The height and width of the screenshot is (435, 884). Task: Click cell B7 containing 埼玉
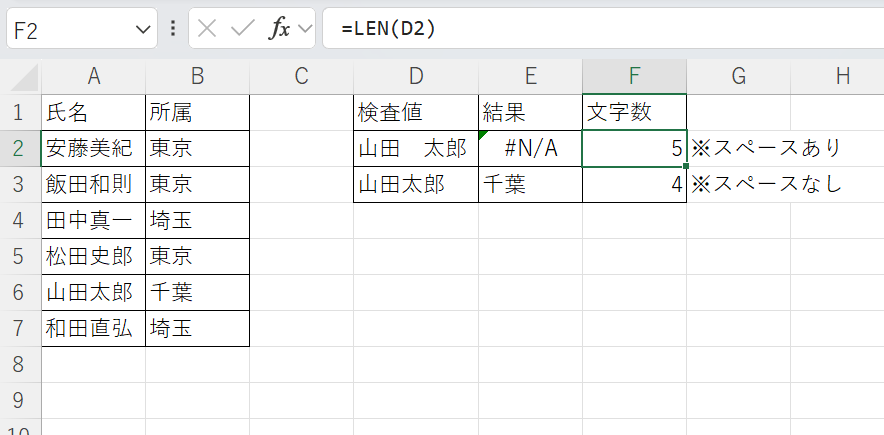(x=197, y=329)
